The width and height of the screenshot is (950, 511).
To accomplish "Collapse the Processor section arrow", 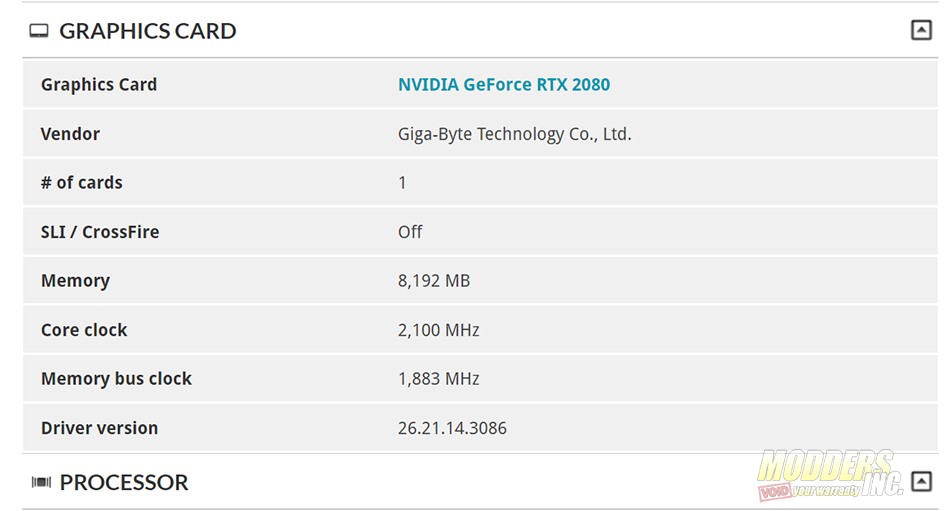I will [x=921, y=482].
